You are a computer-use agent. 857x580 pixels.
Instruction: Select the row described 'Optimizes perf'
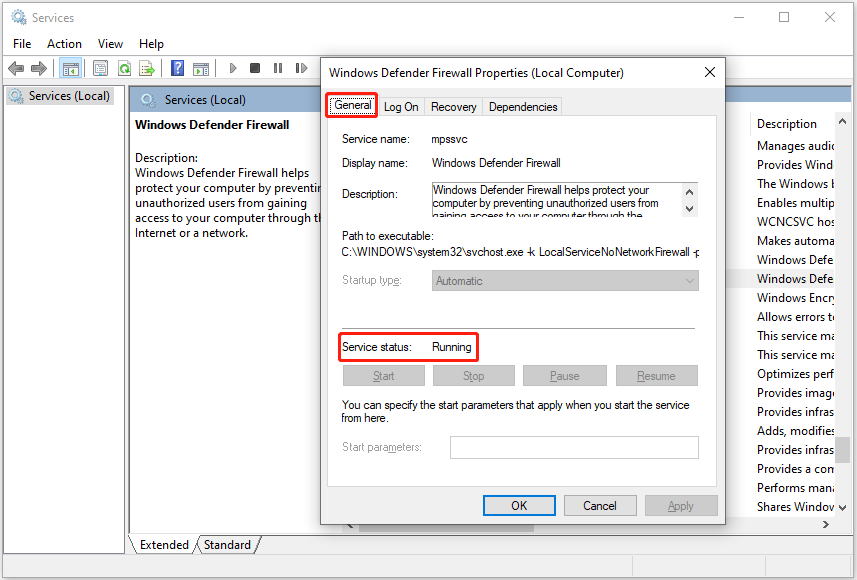[x=795, y=374]
